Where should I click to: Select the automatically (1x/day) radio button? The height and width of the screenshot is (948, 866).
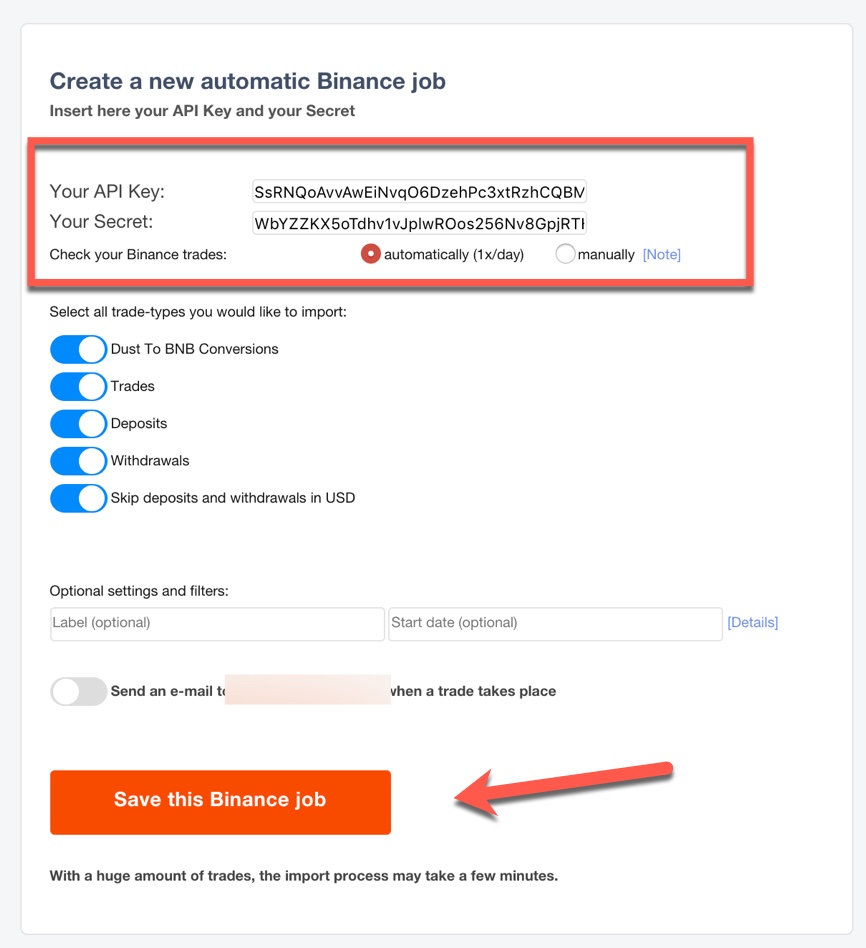click(371, 254)
